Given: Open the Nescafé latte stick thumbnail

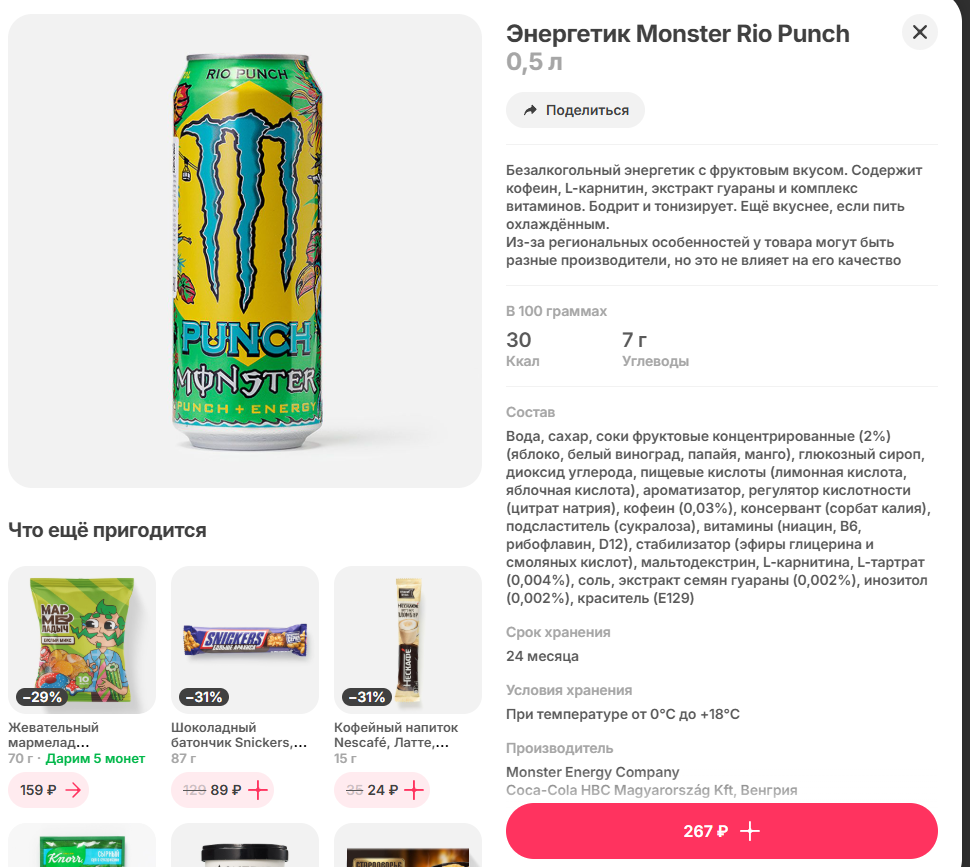Looking at the screenshot, I should 406,632.
